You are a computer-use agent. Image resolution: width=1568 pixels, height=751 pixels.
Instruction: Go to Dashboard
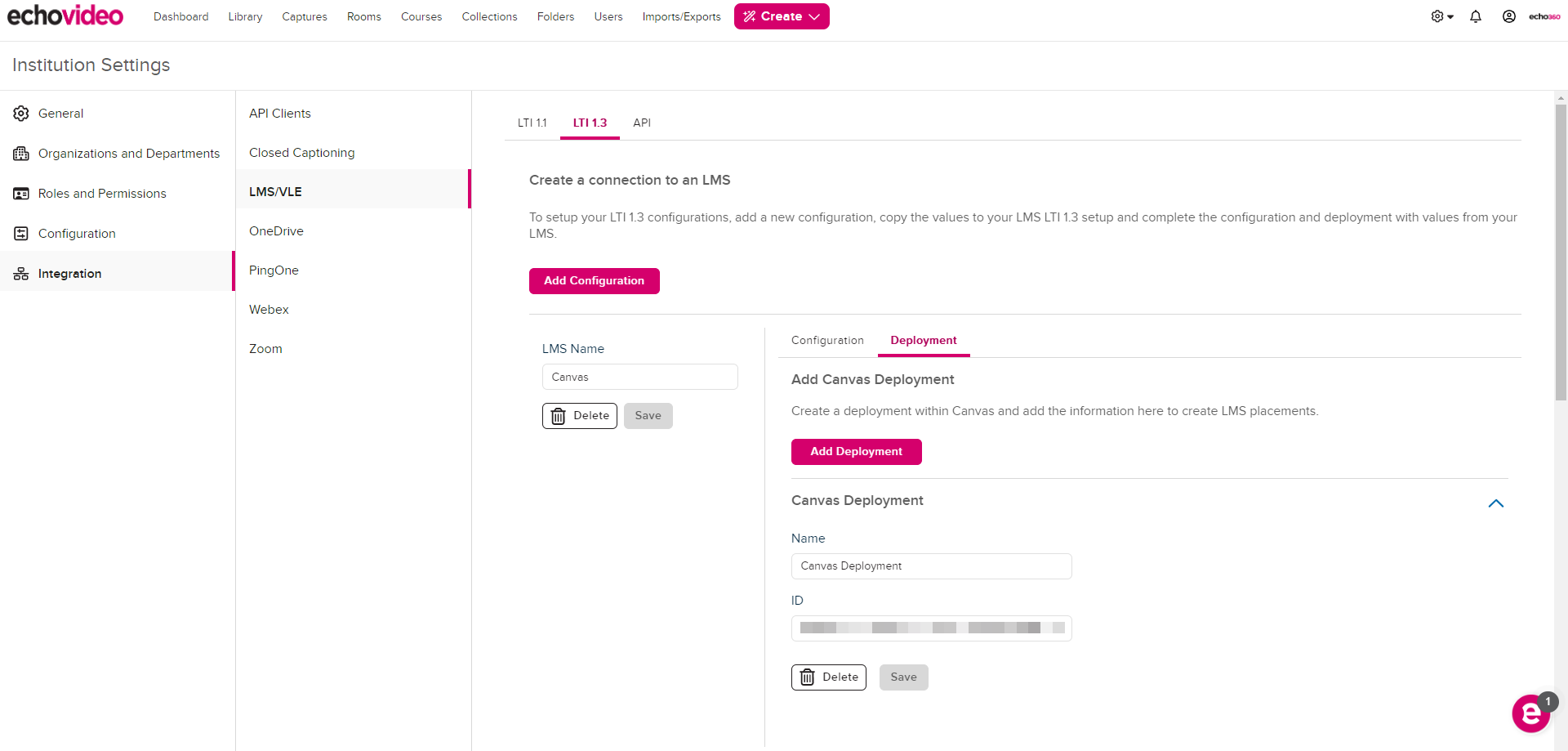[180, 16]
